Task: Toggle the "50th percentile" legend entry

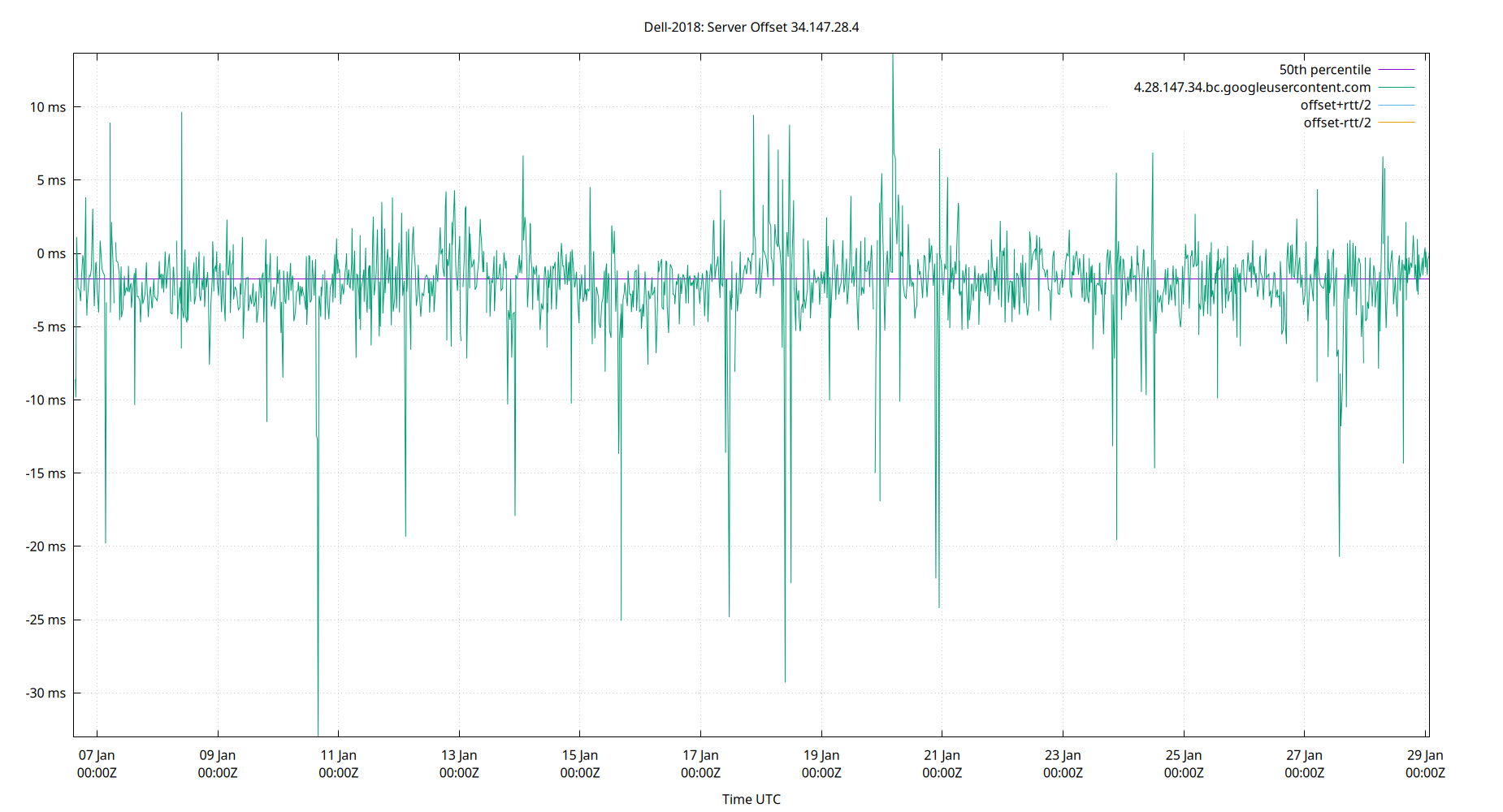Action: pos(1325,69)
